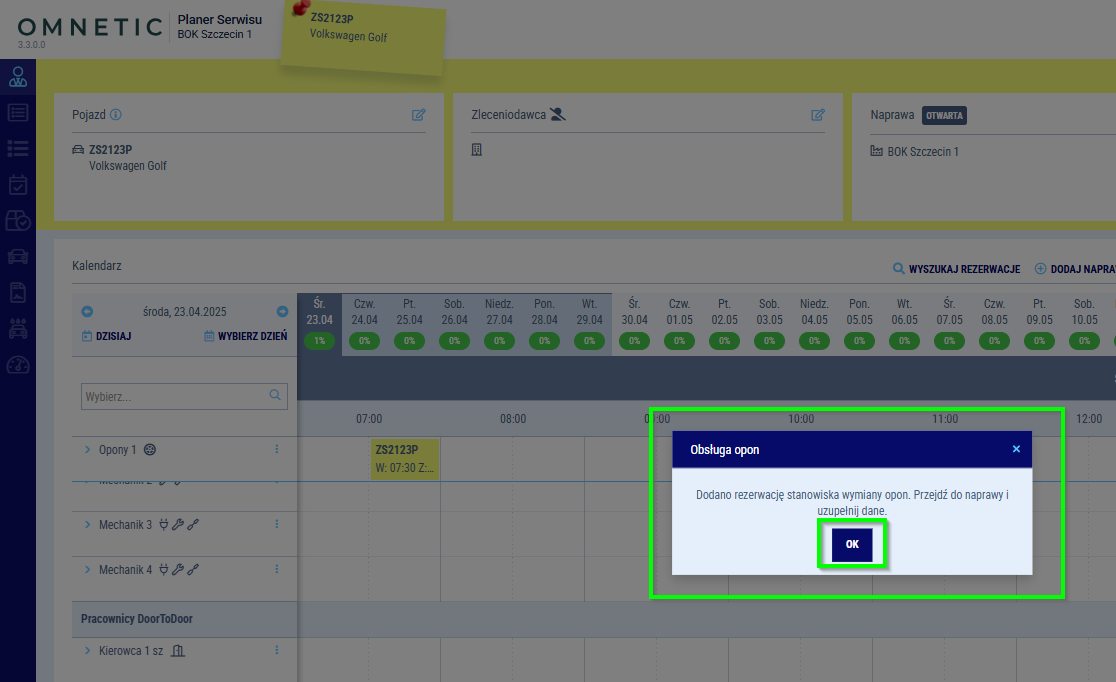Click the DZISIAJ button
The width and height of the screenshot is (1116, 682).
(107, 336)
